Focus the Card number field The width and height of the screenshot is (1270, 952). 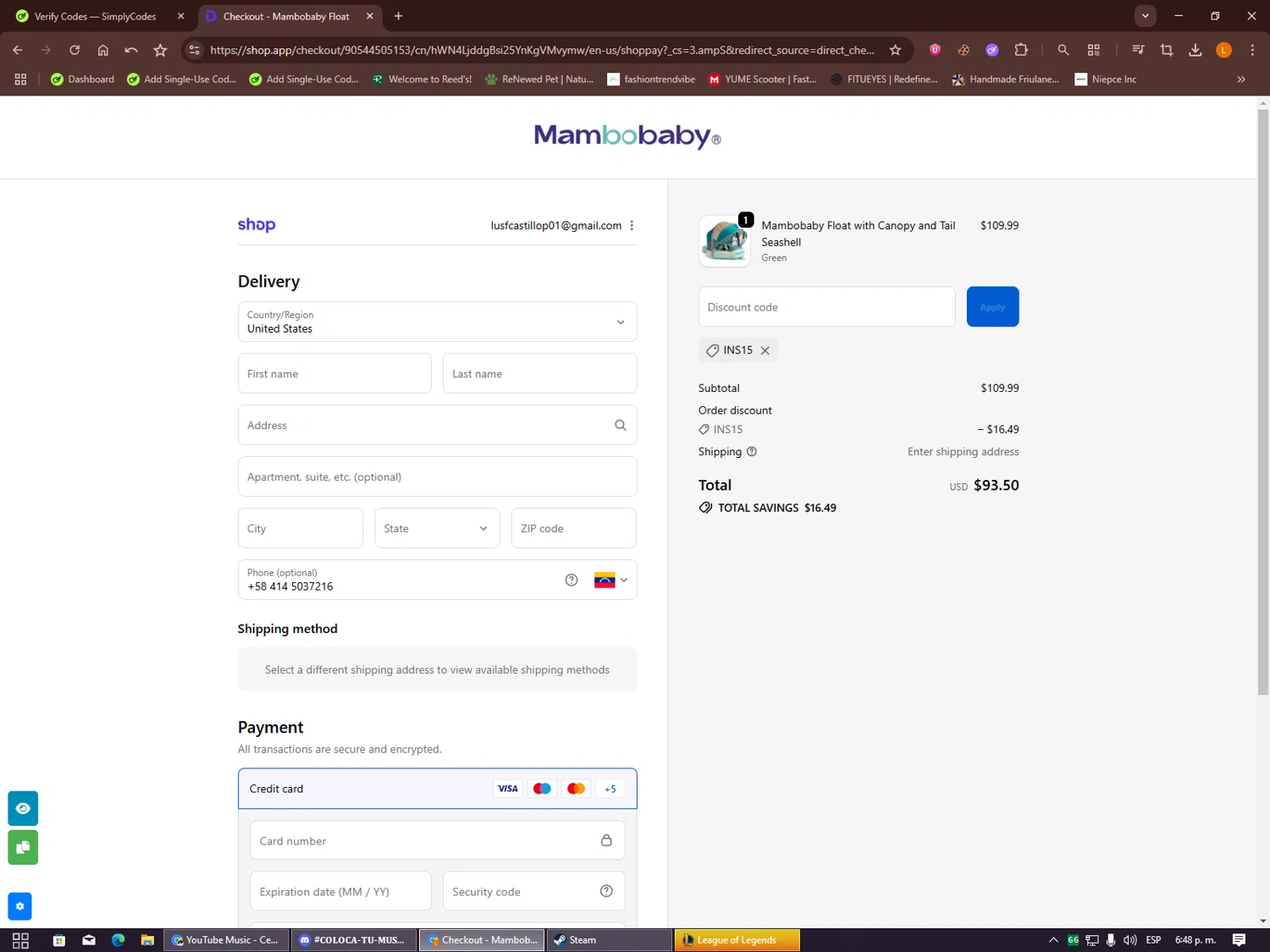point(437,840)
